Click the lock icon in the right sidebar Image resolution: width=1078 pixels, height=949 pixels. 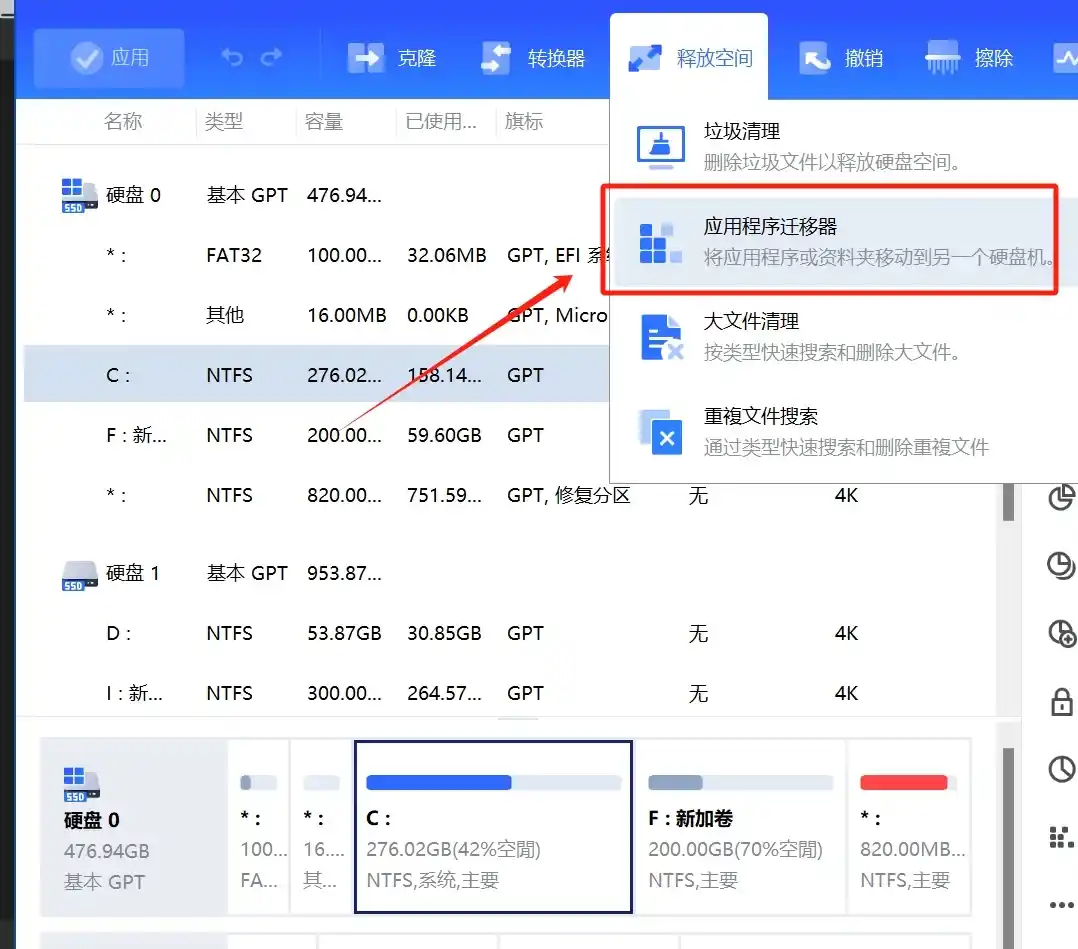click(x=1063, y=702)
